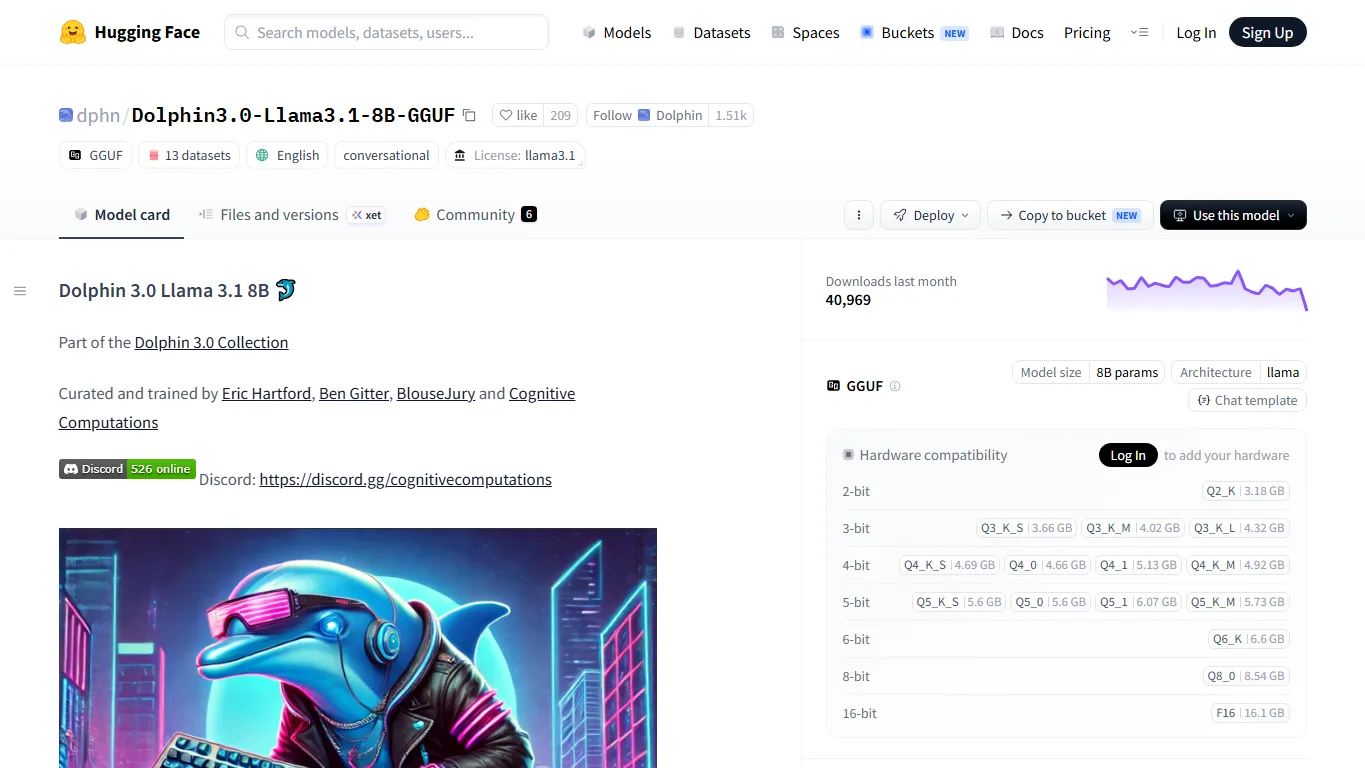Click the GGUF tag
Viewport: 1365px width, 768px height.
(96, 155)
